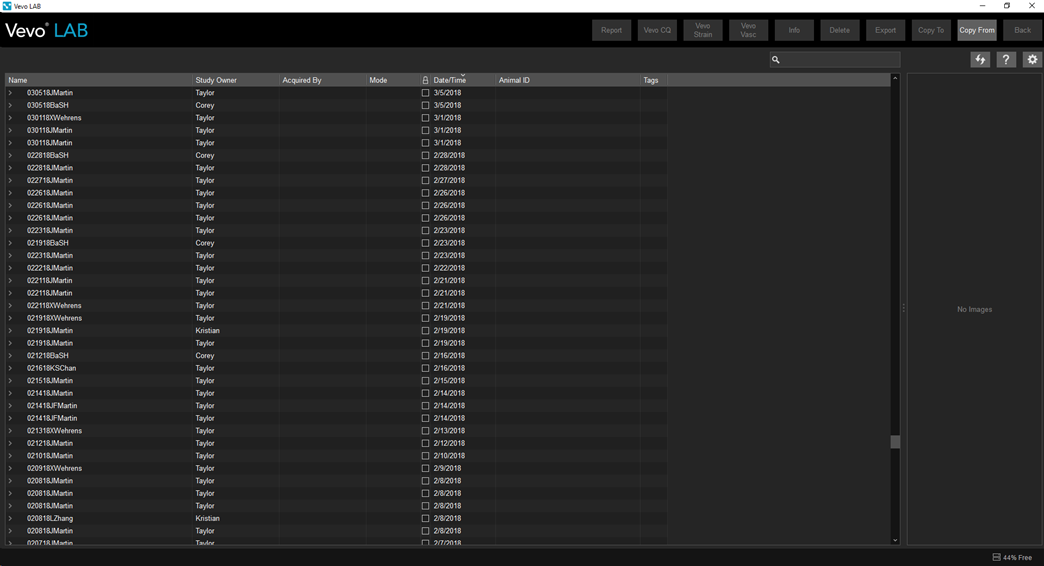Enable checkbox for 021618KSChan study
The height and width of the screenshot is (566, 1044).
pos(425,368)
